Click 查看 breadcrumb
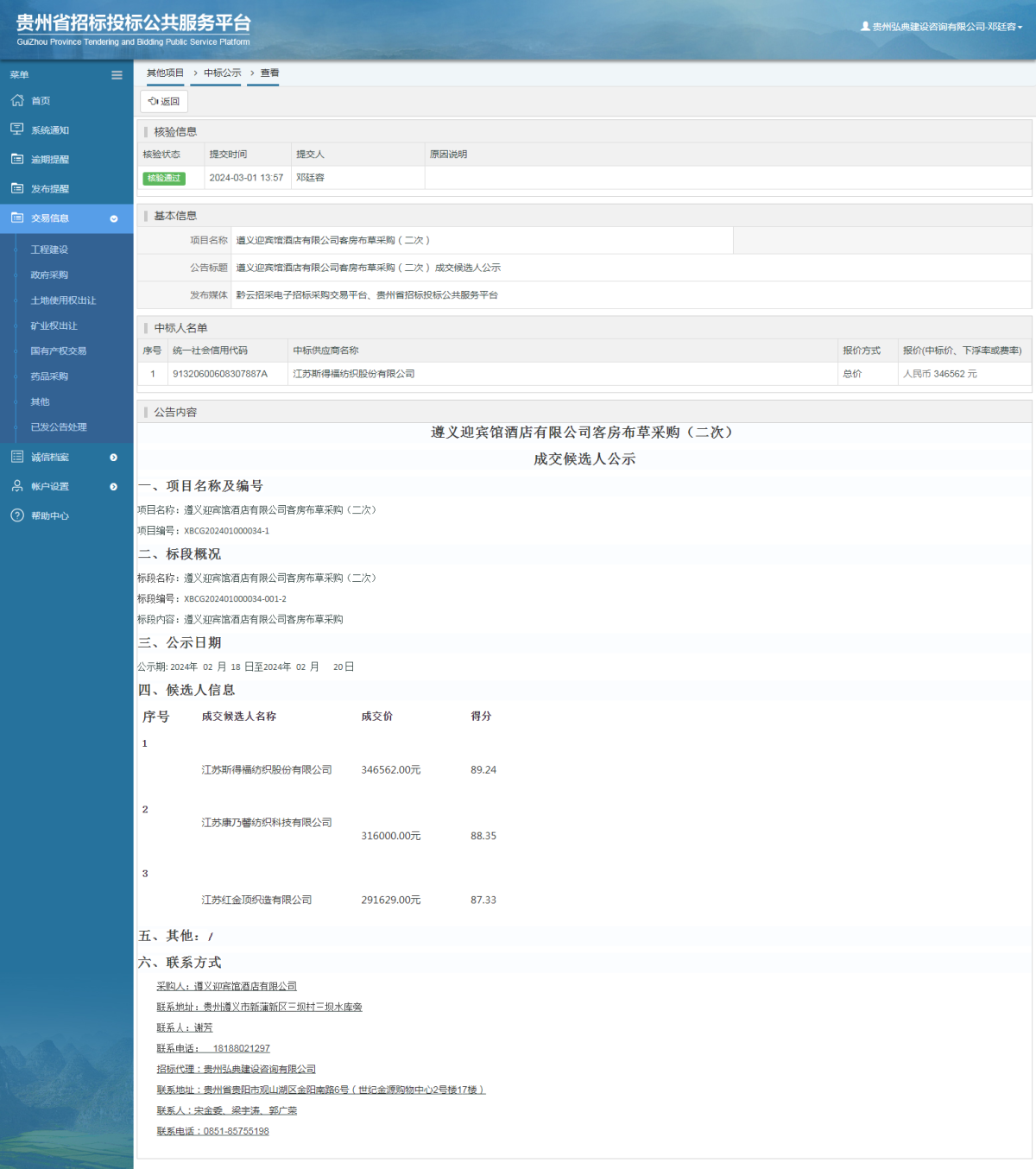Viewport: 1036px width, 1169px height. 270,73
